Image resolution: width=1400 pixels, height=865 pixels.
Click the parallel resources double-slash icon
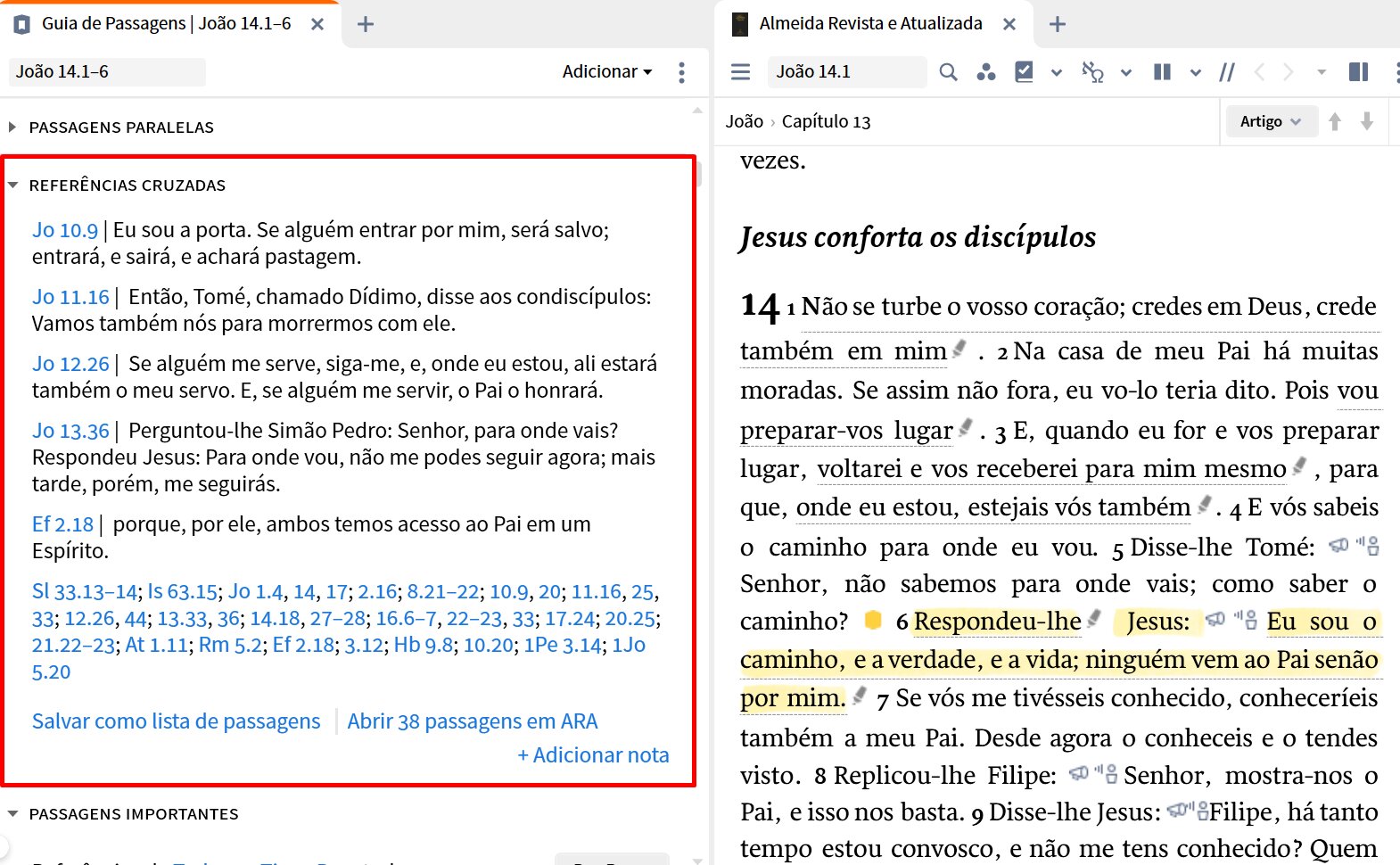coord(1227,71)
